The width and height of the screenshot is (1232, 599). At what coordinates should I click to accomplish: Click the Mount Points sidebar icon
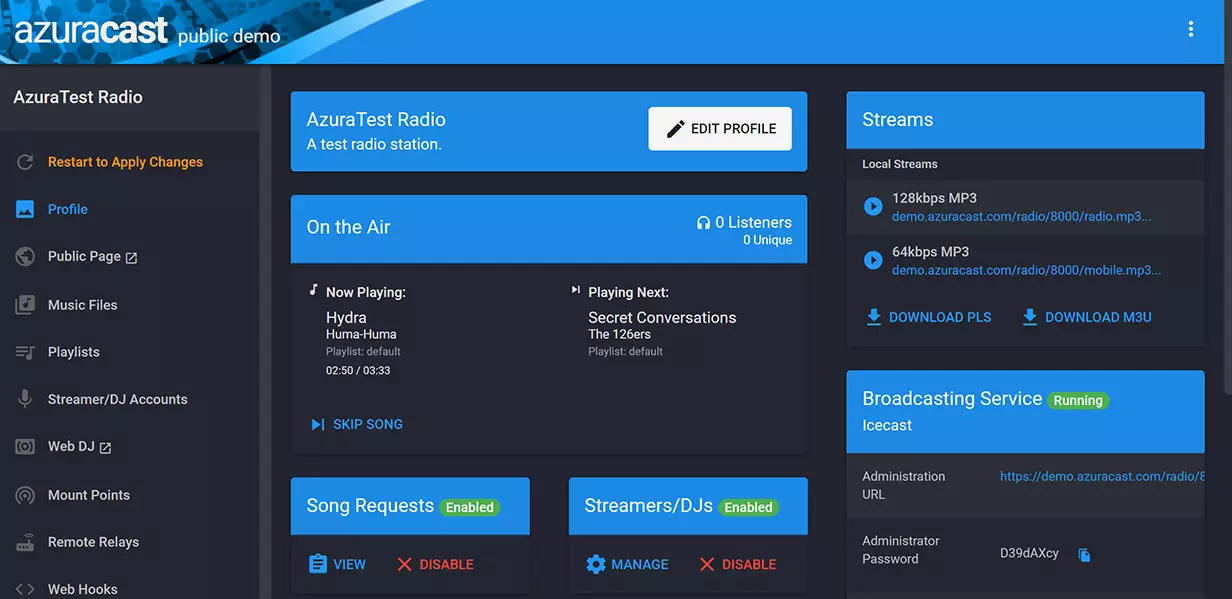pyautogui.click(x=25, y=495)
